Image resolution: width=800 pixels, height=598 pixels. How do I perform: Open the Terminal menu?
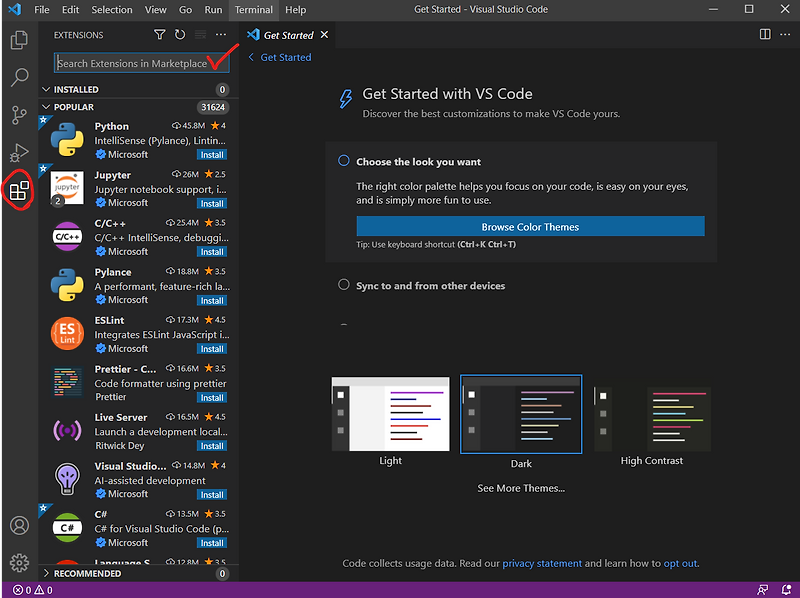tap(253, 9)
